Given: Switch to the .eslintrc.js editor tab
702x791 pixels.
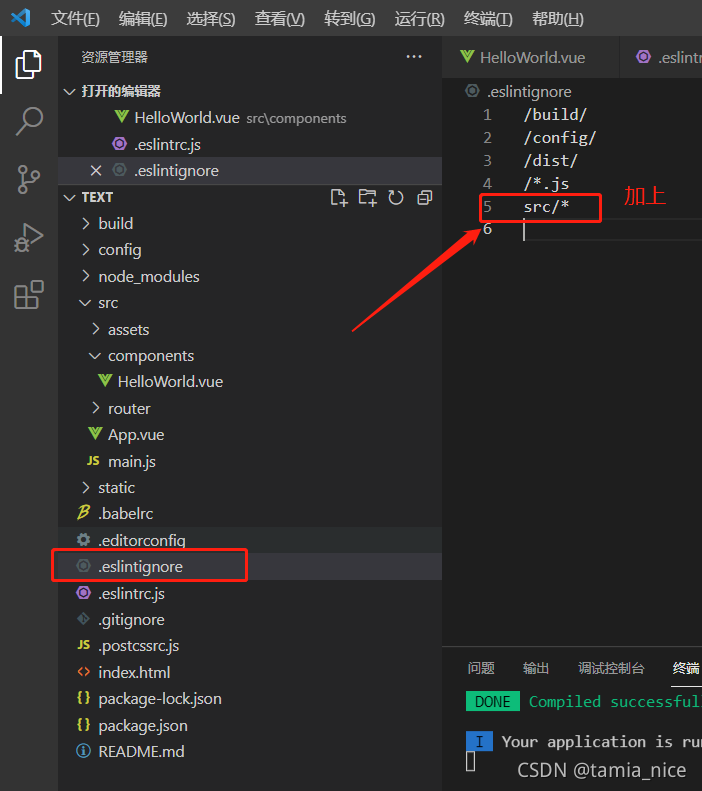Looking at the screenshot, I should (x=661, y=57).
